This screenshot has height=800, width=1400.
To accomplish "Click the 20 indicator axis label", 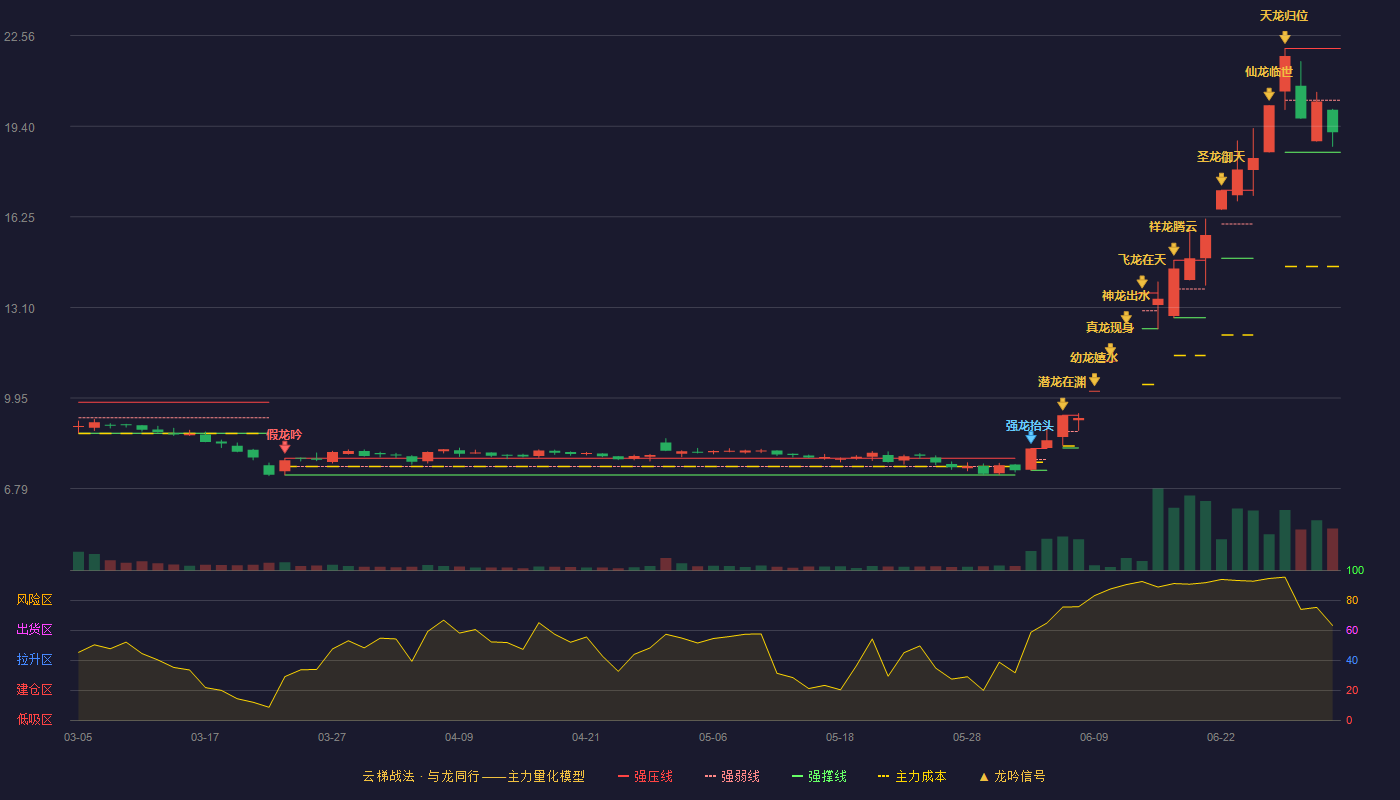I will [1352, 690].
